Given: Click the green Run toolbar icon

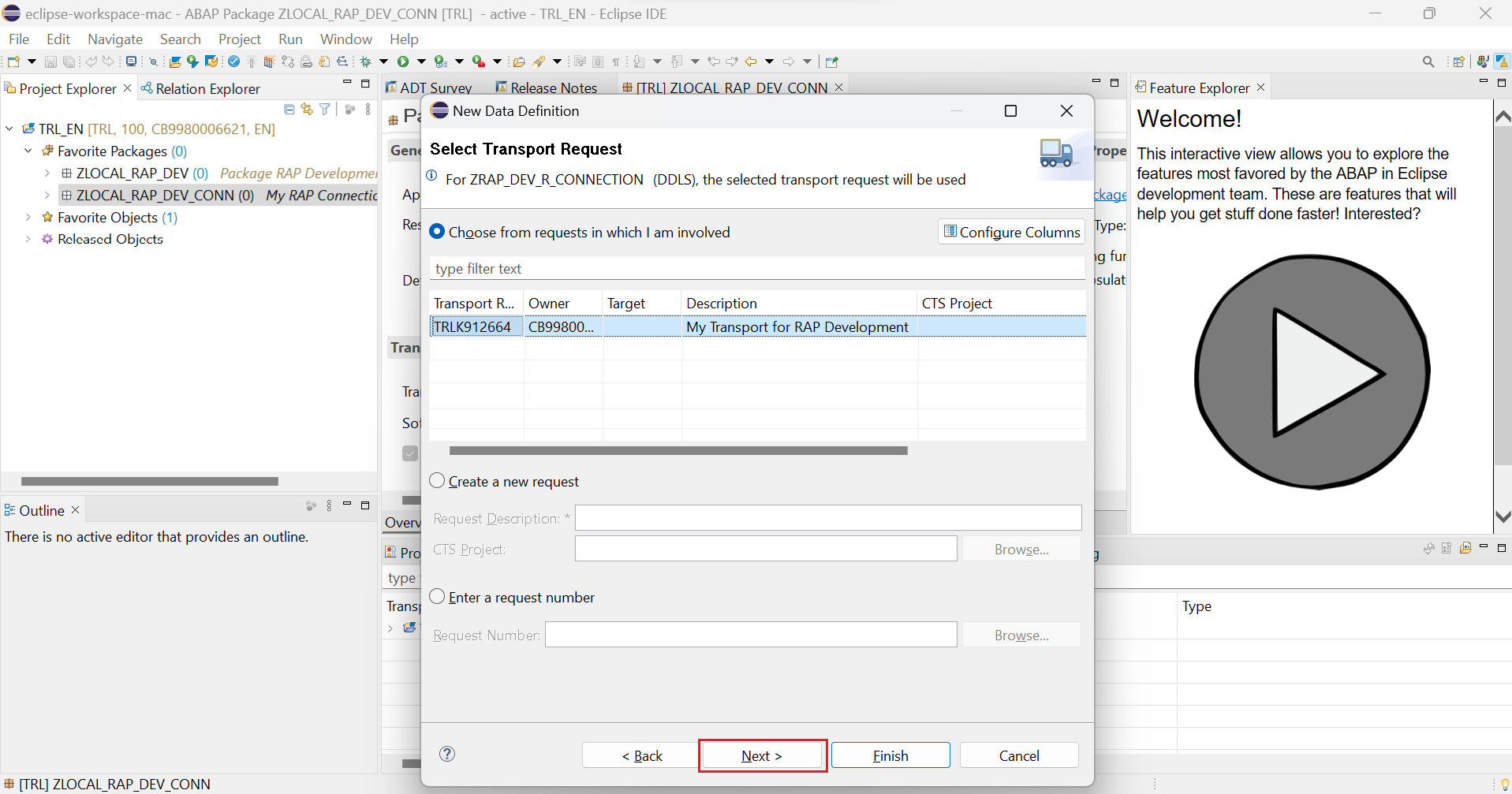Looking at the screenshot, I should point(403,62).
